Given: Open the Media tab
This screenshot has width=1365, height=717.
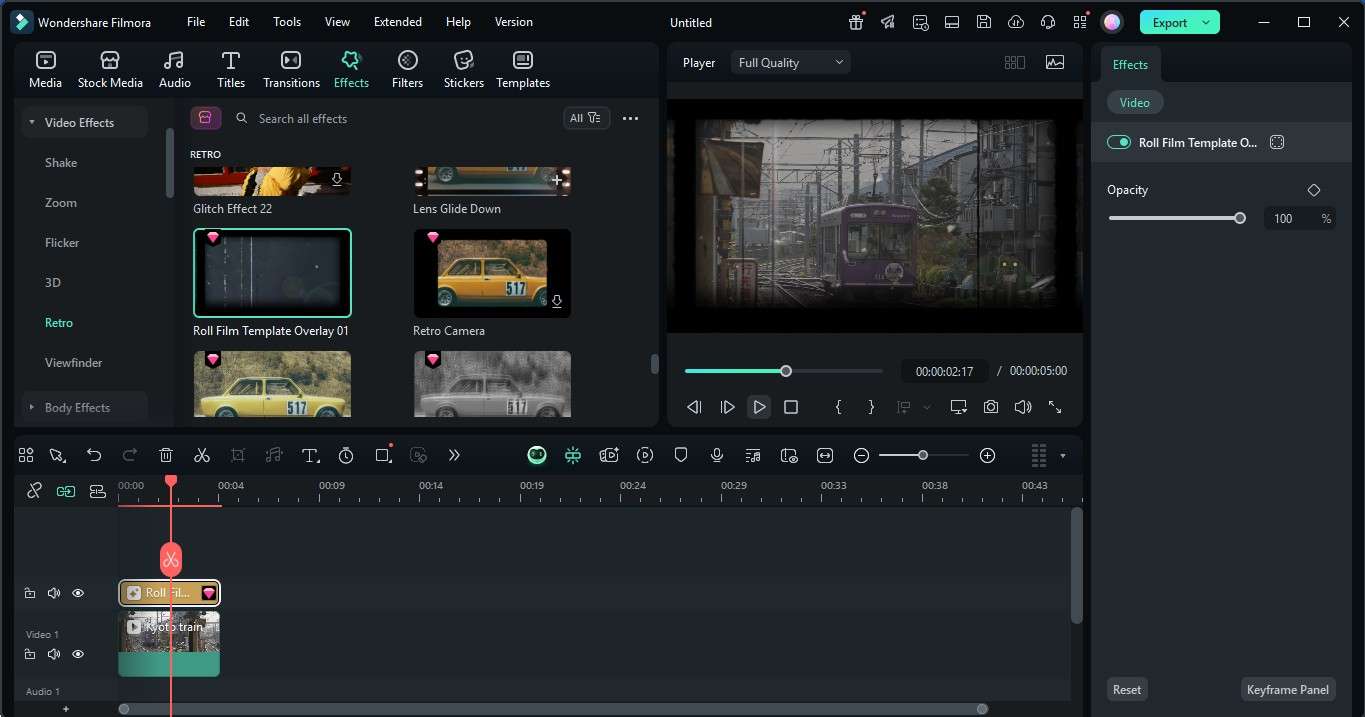Looking at the screenshot, I should click(45, 70).
